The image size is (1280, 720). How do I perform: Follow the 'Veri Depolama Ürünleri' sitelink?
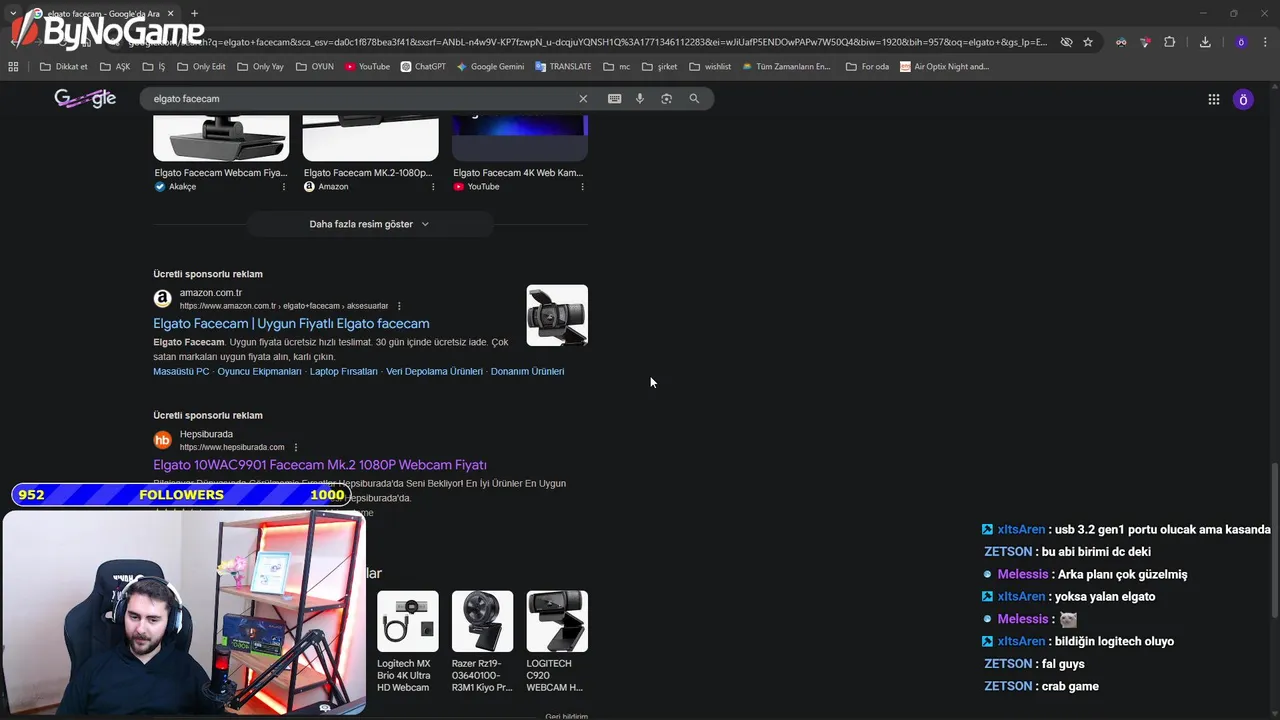[434, 371]
